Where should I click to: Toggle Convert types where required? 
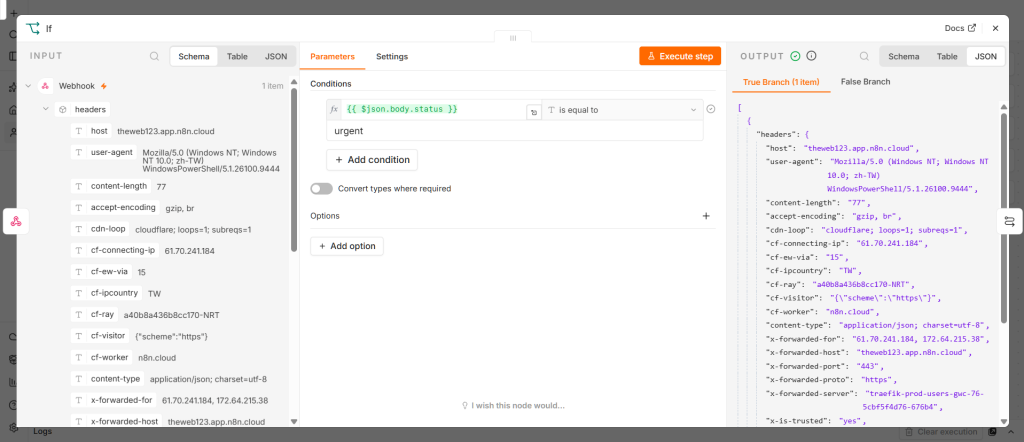(x=321, y=189)
